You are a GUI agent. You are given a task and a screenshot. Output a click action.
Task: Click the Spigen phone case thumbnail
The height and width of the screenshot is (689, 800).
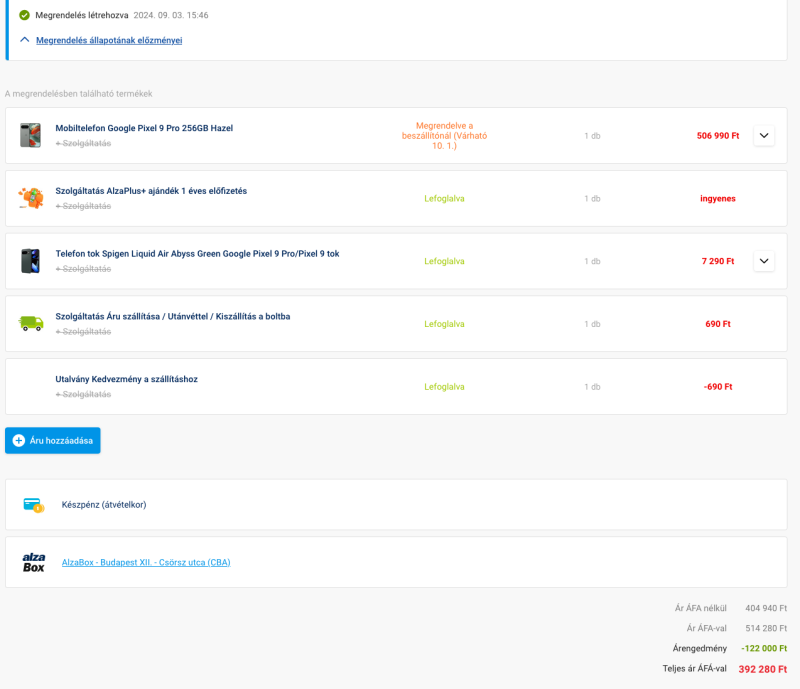click(30, 261)
